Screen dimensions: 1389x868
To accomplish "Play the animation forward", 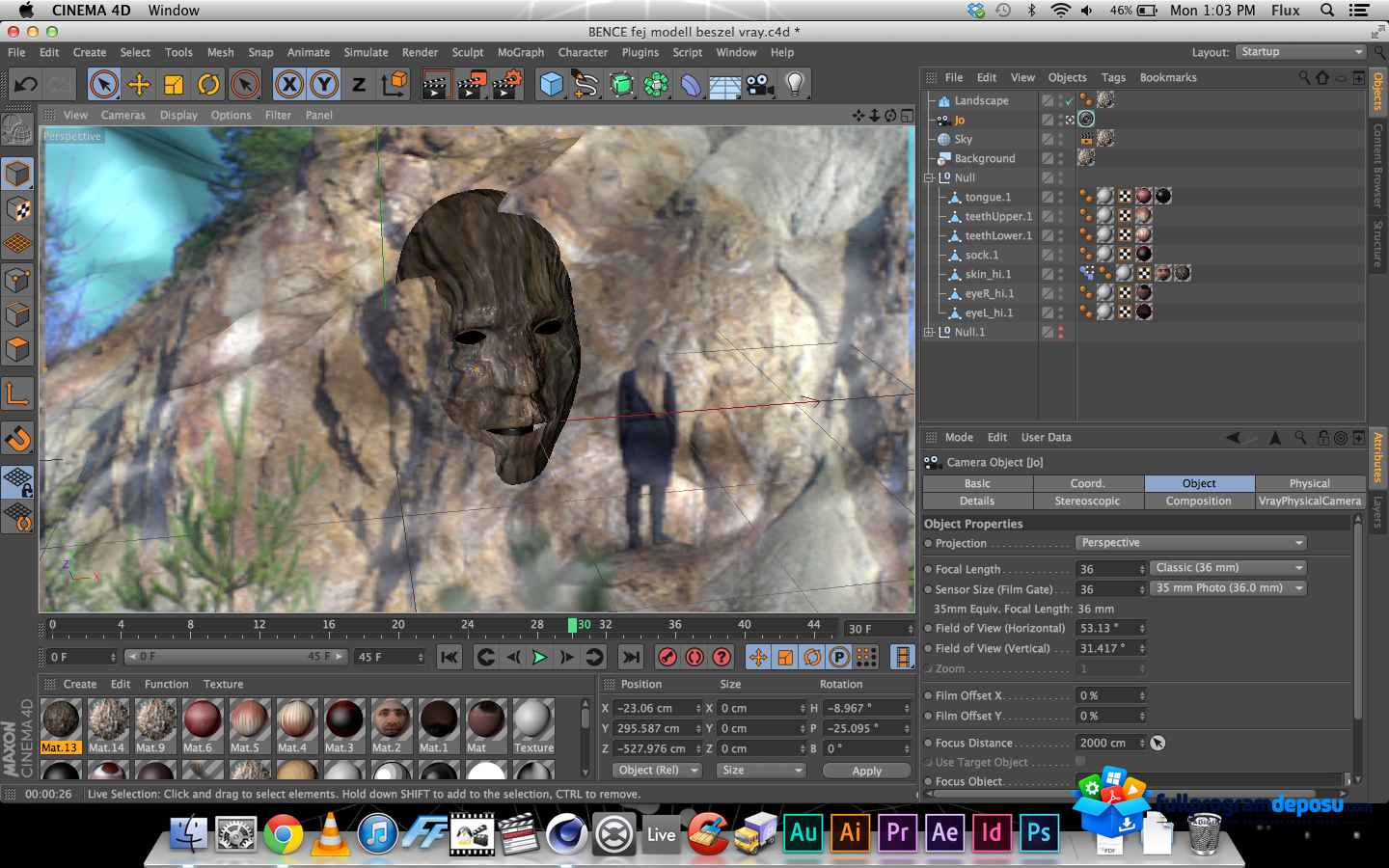I will [x=539, y=657].
